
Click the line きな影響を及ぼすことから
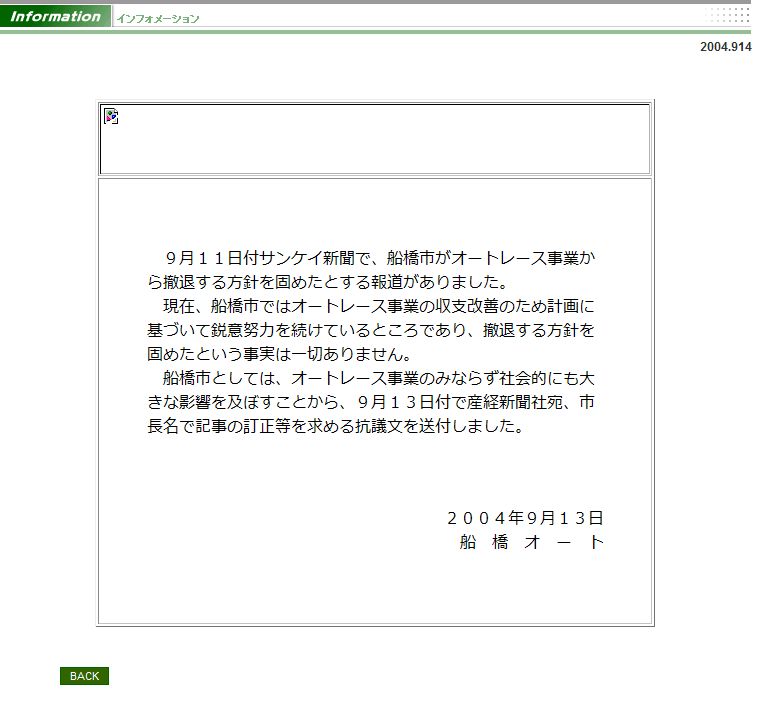coord(371,402)
